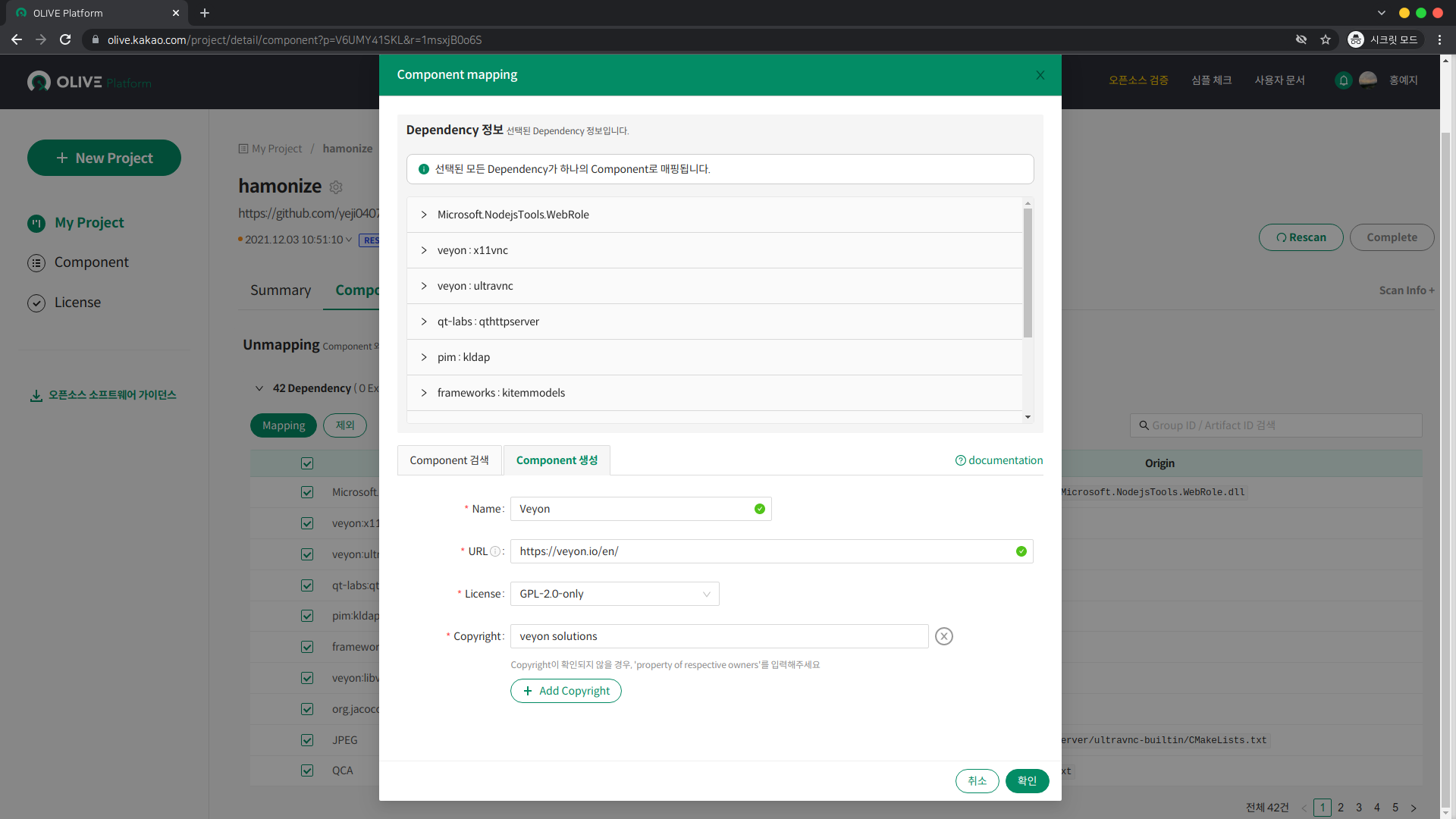Image resolution: width=1456 pixels, height=819 pixels.
Task: Switch to the Component 검색 tab
Action: [449, 460]
